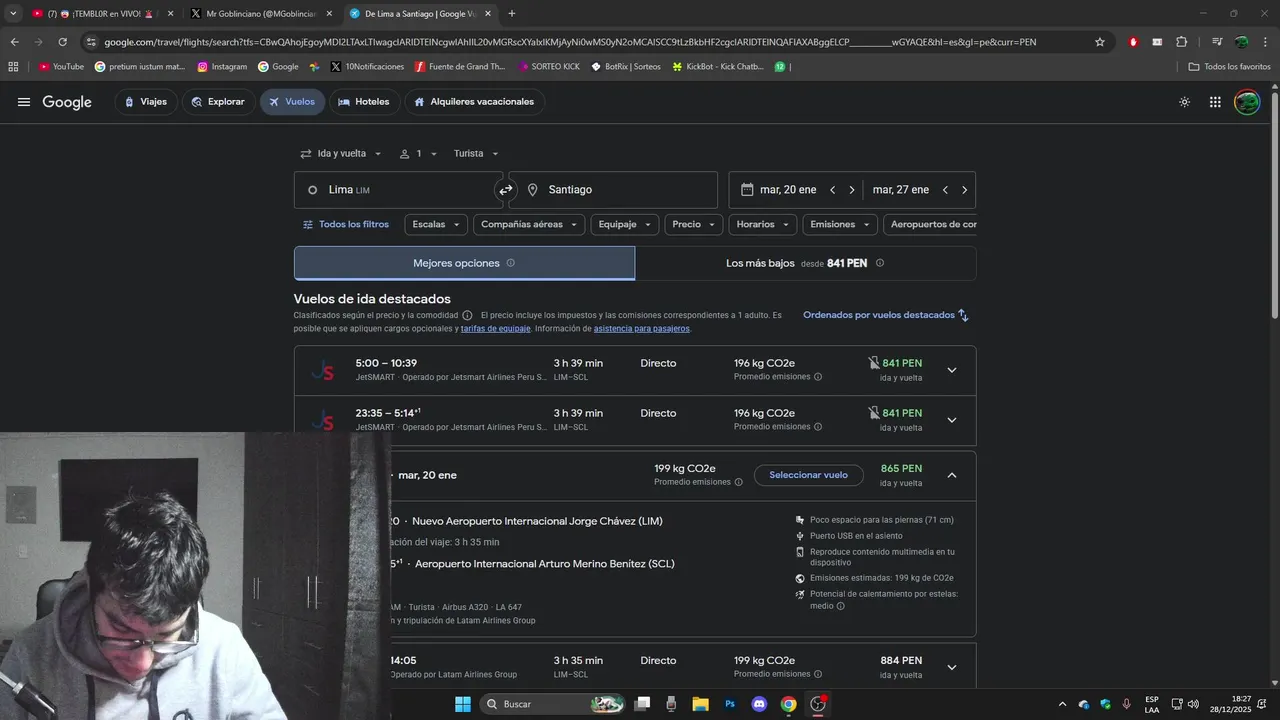Screen dimensions: 1280x720
Task: Open the Compañías aéreas filter dropdown
Action: pos(529,225)
